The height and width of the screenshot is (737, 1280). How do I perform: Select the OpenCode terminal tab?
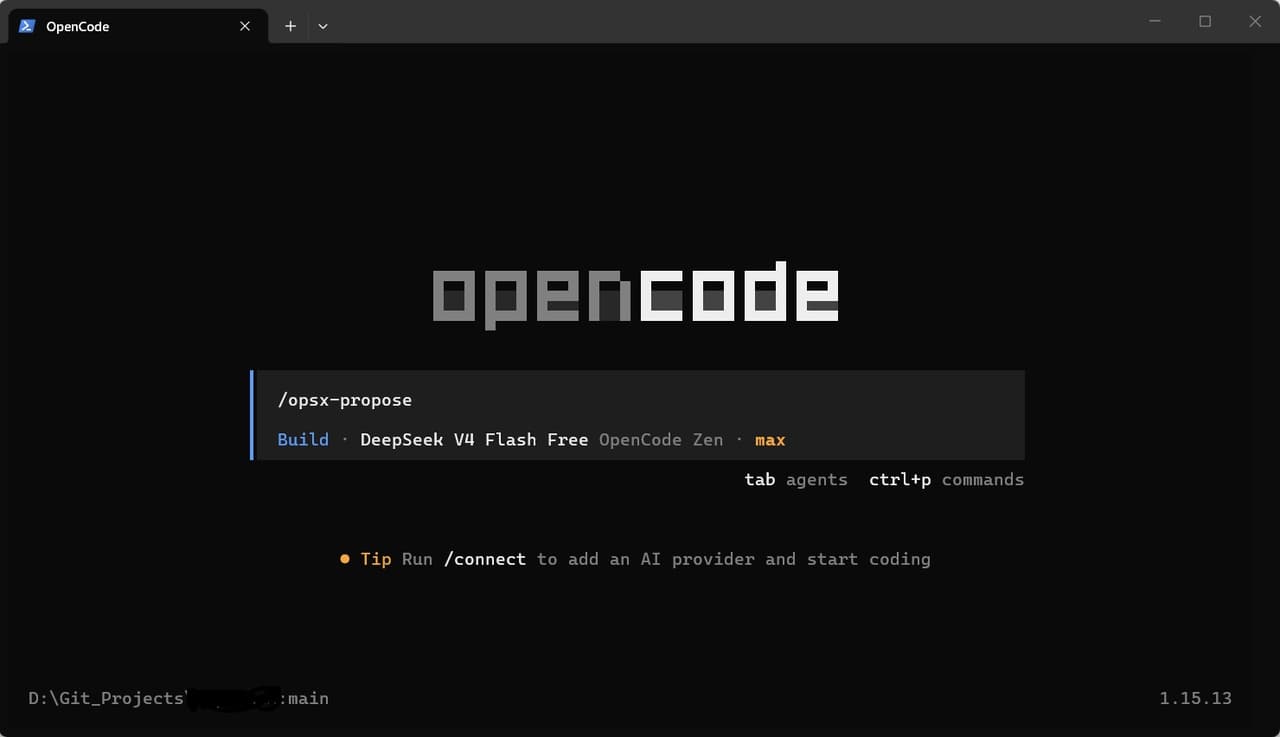138,26
